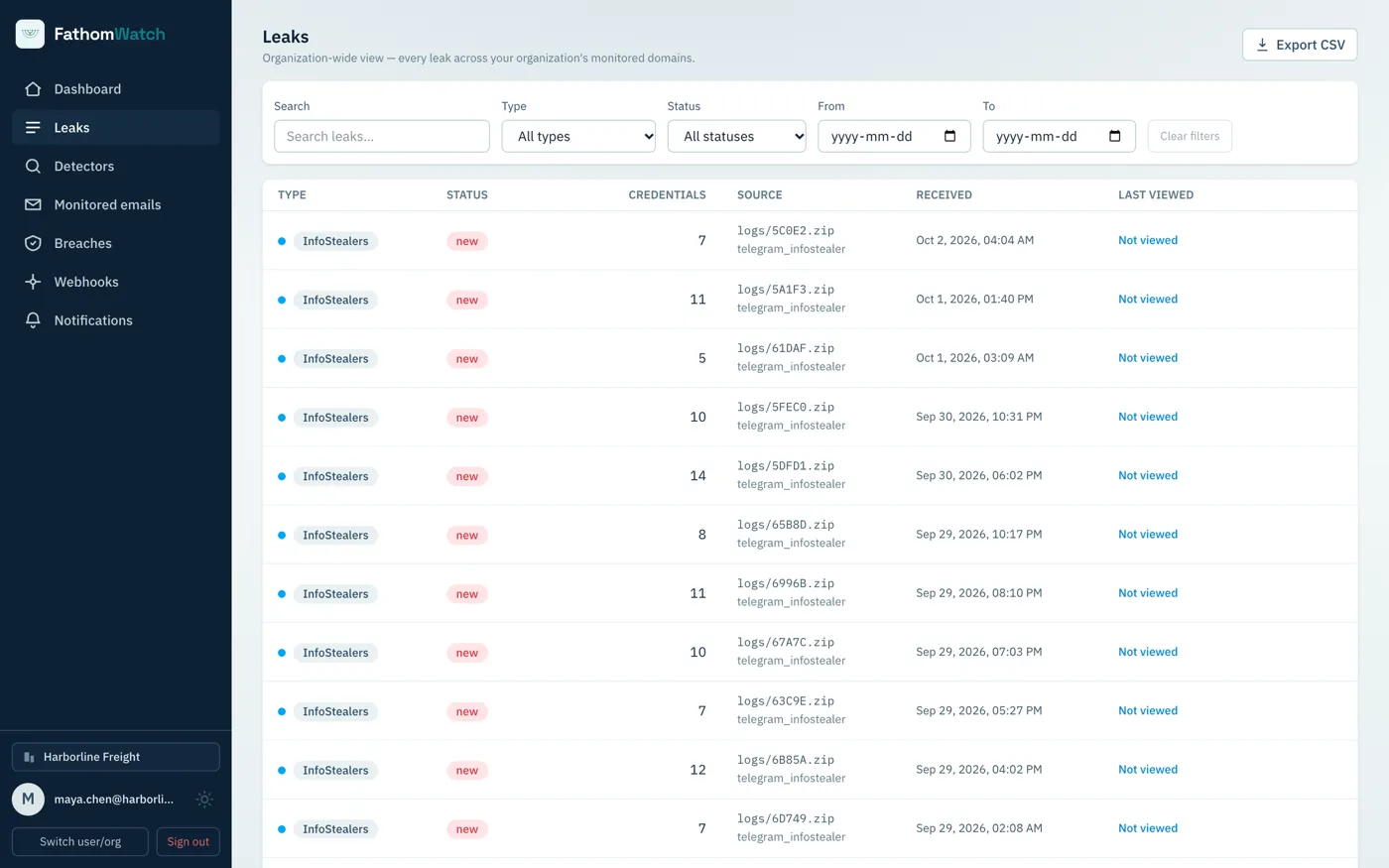Image resolution: width=1389 pixels, height=868 pixels.
Task: Click the new status badge for logs/5A1F3.zip
Action: [x=467, y=300]
